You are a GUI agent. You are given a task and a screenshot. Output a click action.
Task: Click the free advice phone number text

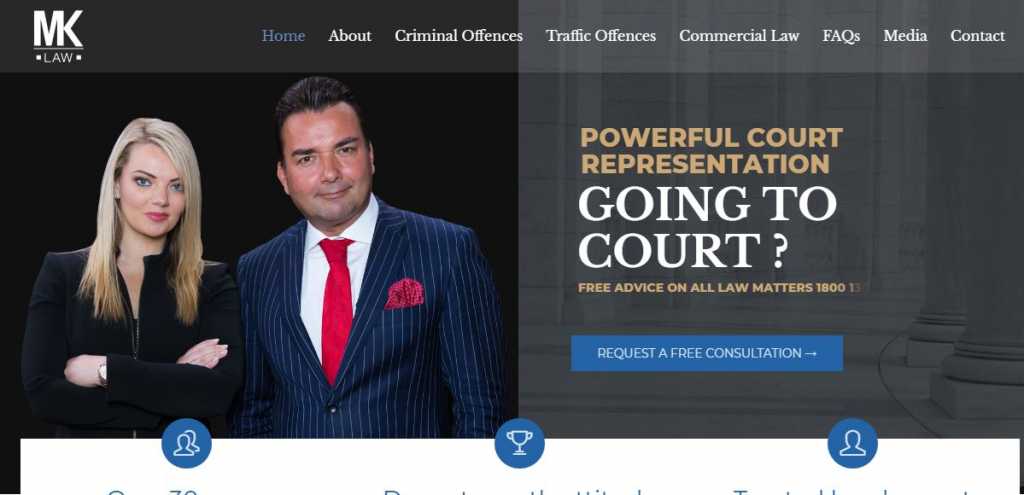click(x=720, y=287)
